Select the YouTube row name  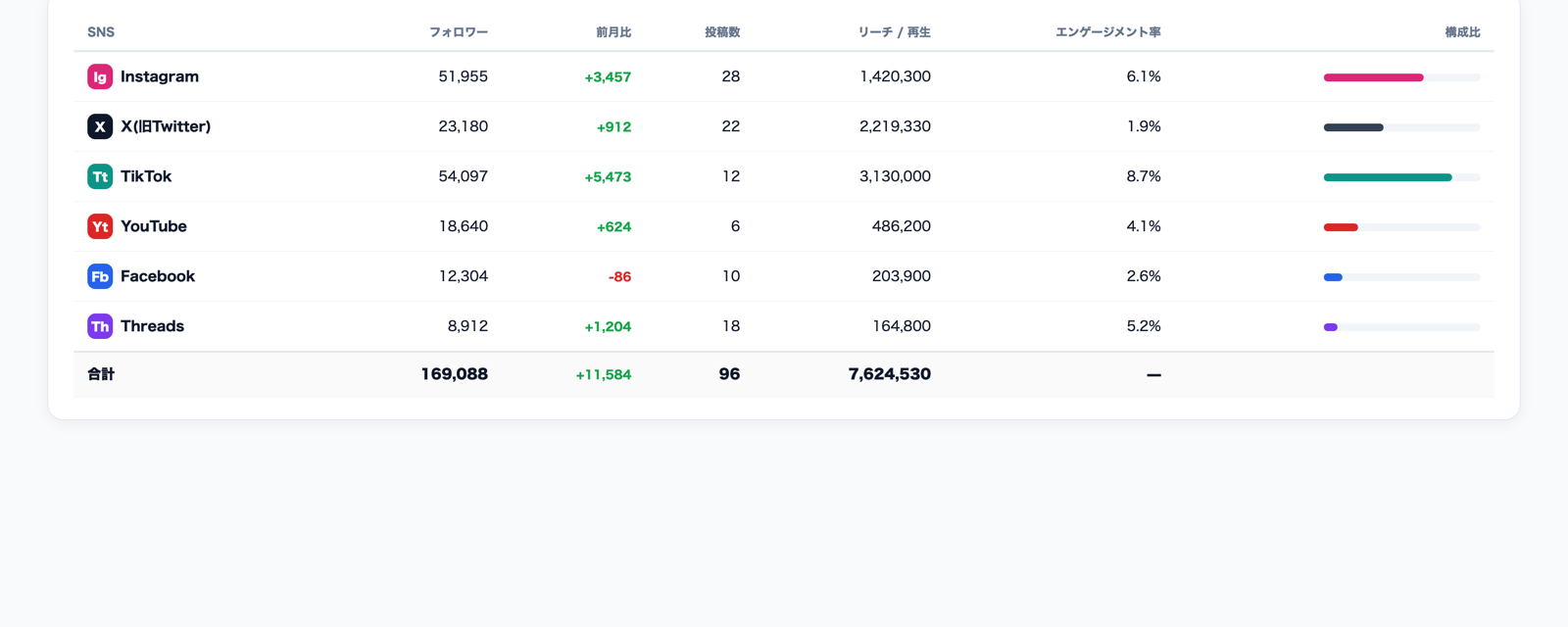[x=154, y=226]
